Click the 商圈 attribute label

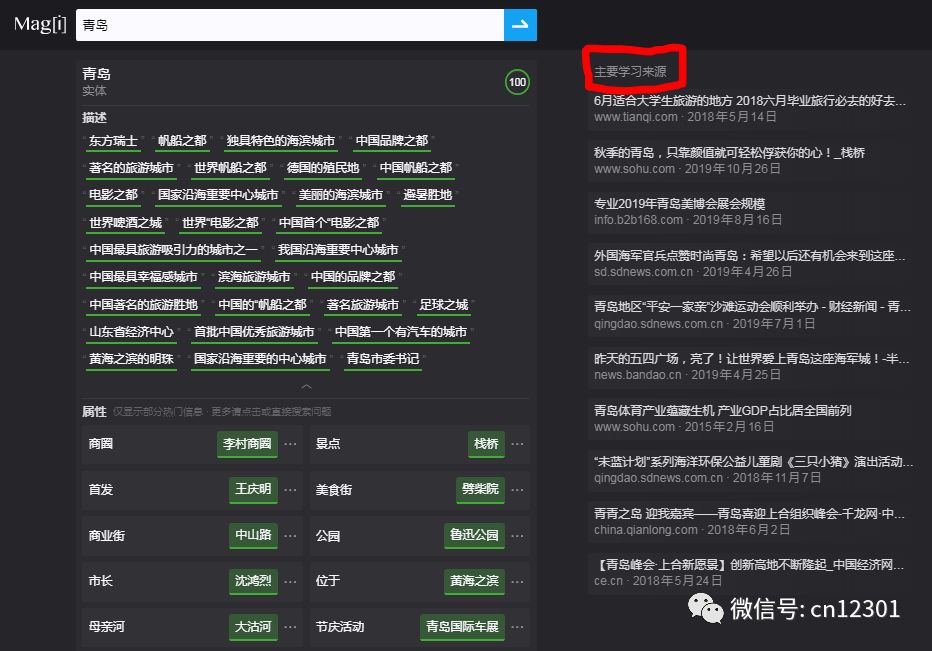pyautogui.click(x=100, y=444)
